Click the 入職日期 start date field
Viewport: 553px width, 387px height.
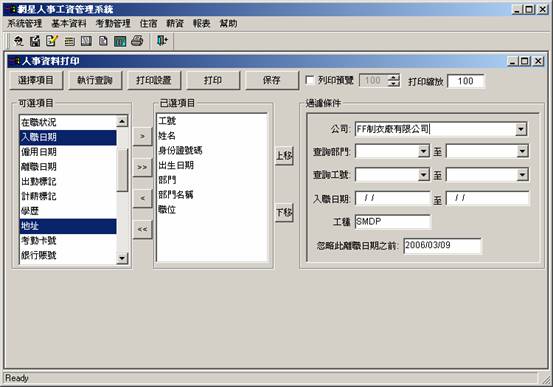pyautogui.click(x=393, y=198)
